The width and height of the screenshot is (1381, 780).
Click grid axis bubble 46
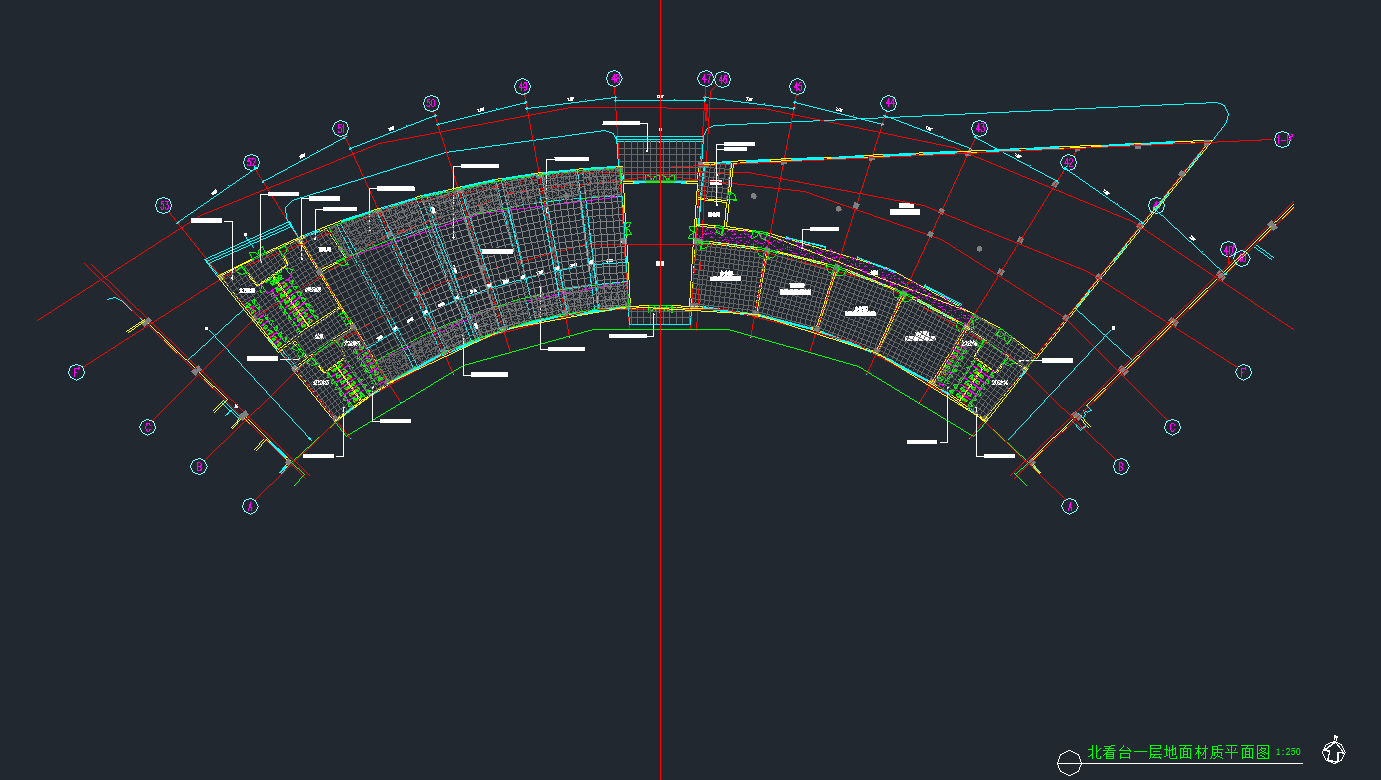pyautogui.click(x=723, y=79)
